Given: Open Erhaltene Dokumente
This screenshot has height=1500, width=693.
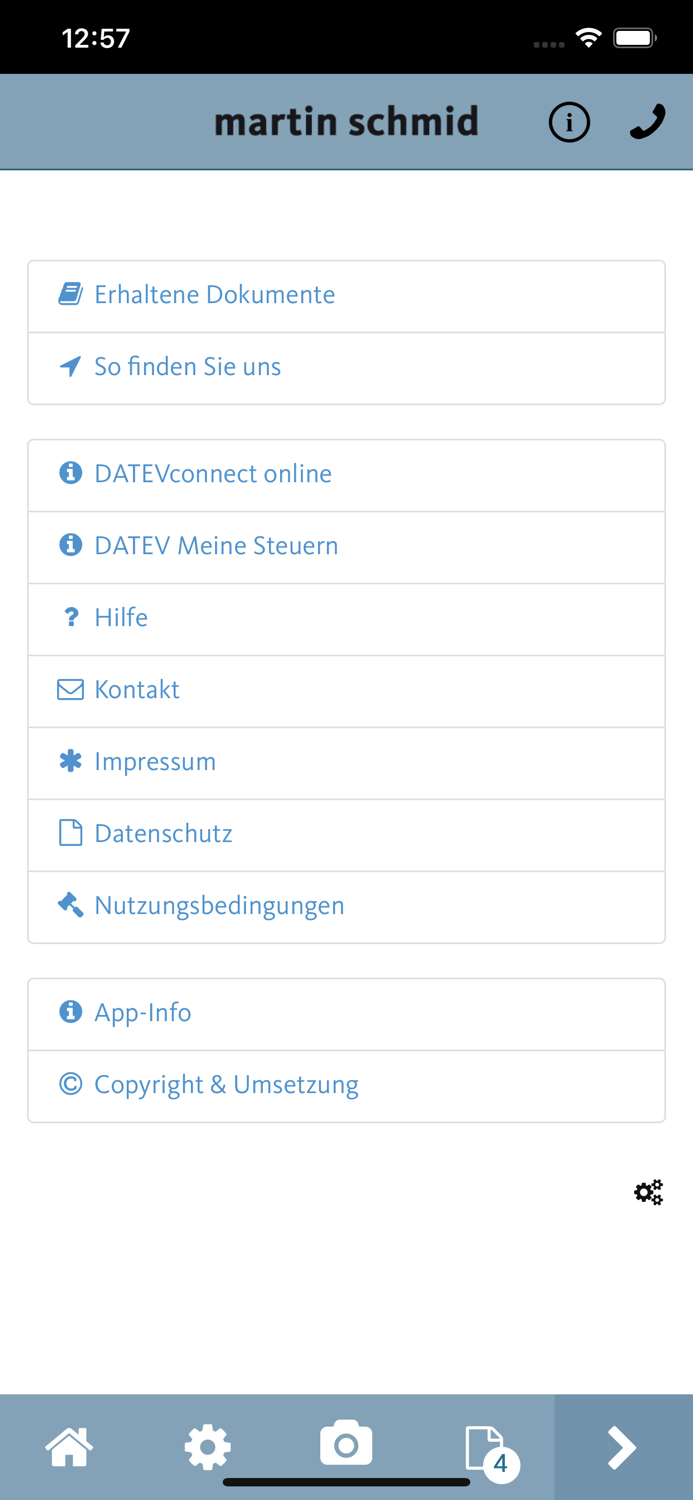Looking at the screenshot, I should pos(346,296).
